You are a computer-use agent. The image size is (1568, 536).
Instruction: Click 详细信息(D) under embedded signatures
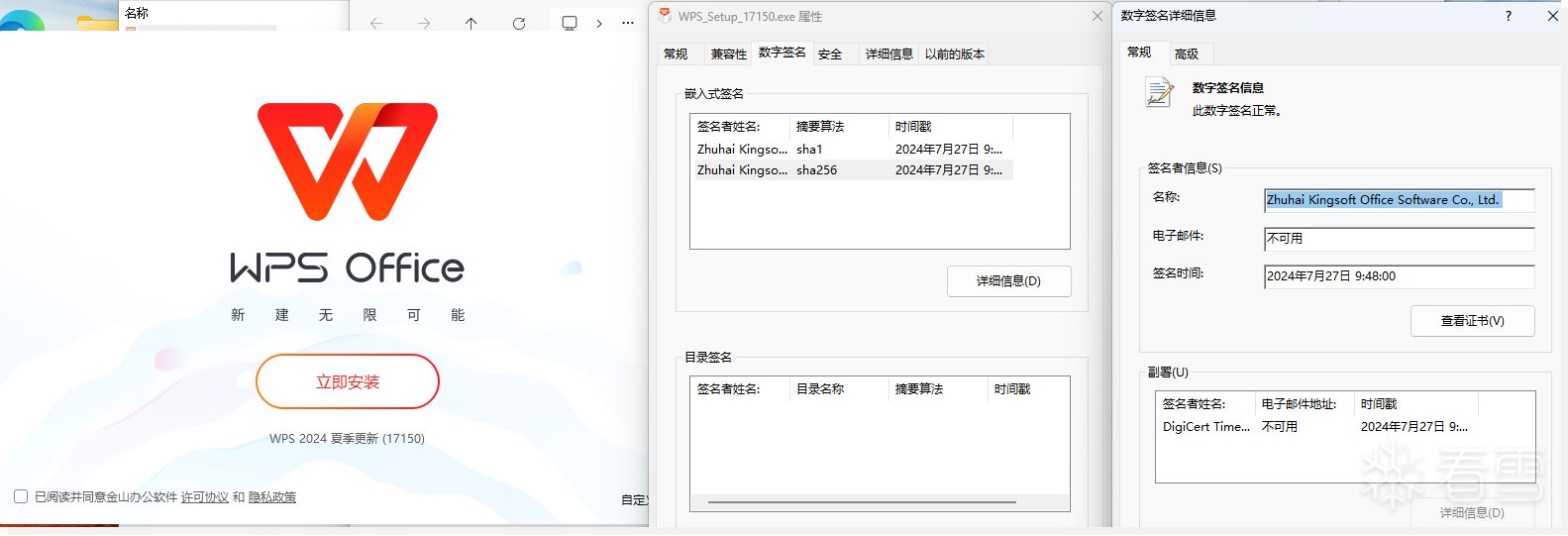pos(1008,281)
